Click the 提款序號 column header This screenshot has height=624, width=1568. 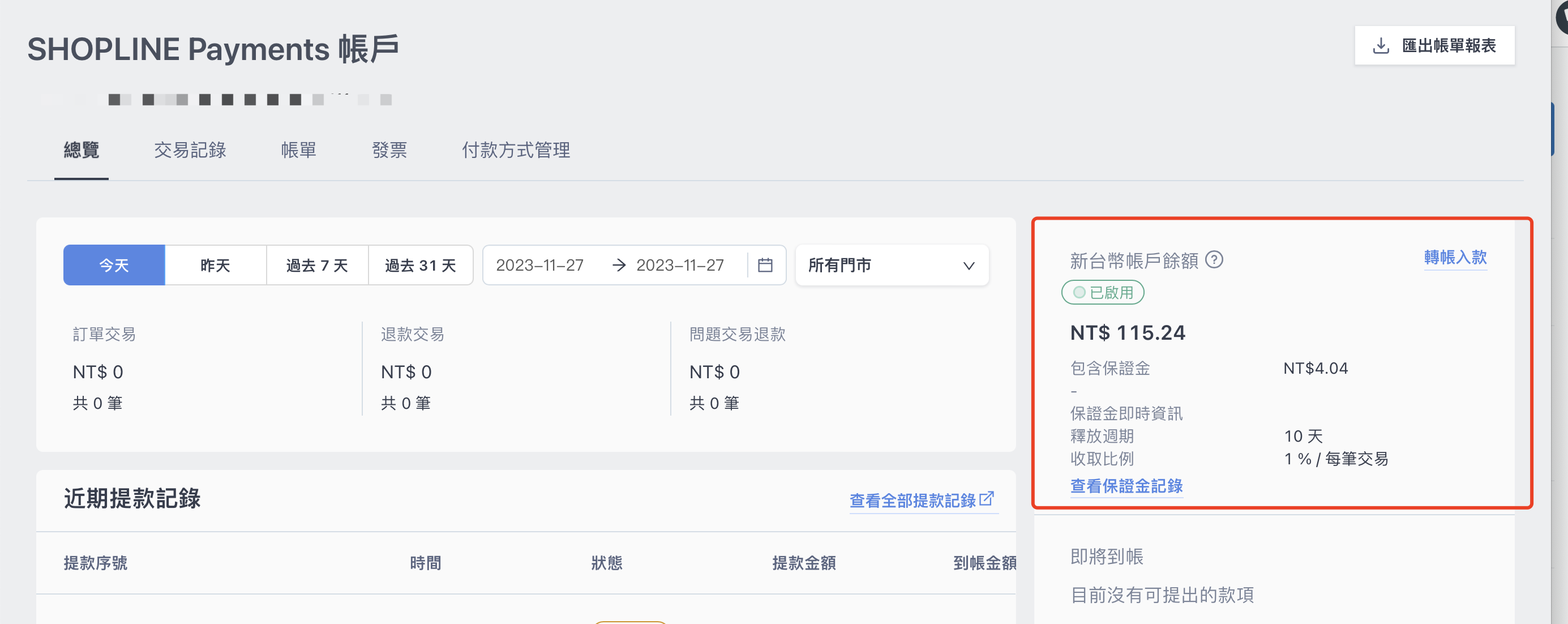pos(96,562)
